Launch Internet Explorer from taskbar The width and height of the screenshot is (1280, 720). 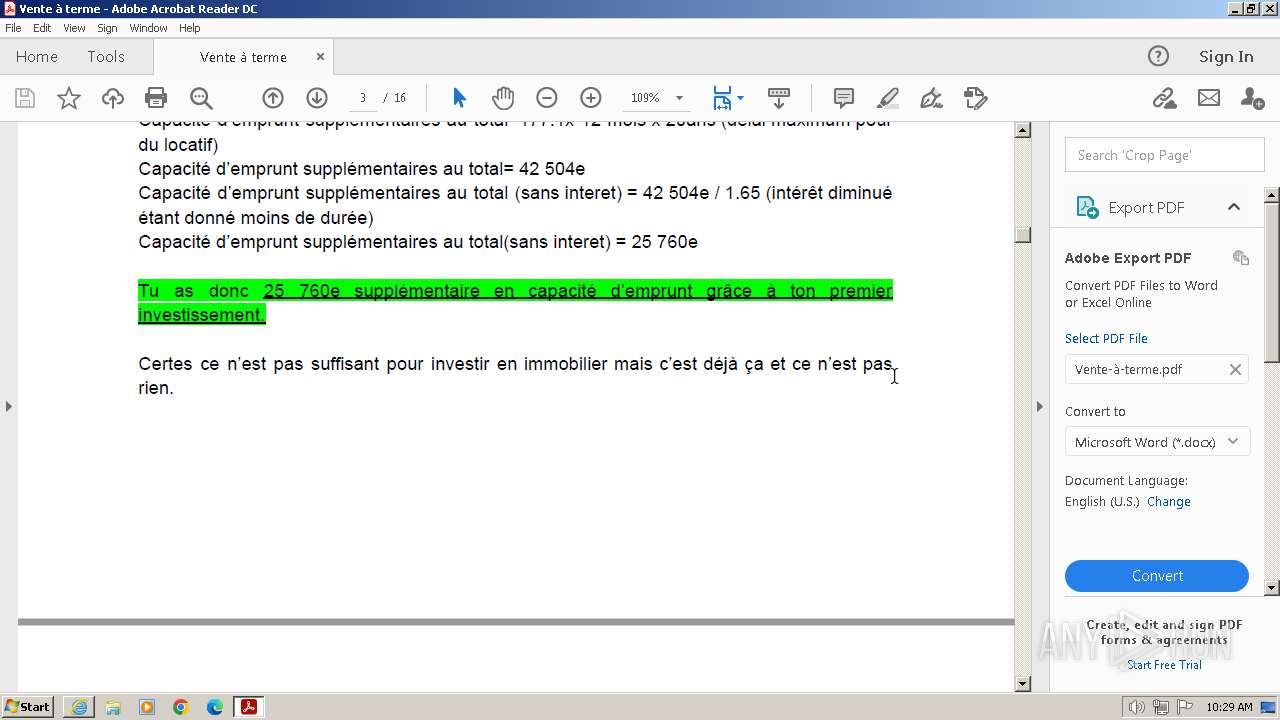[79, 707]
